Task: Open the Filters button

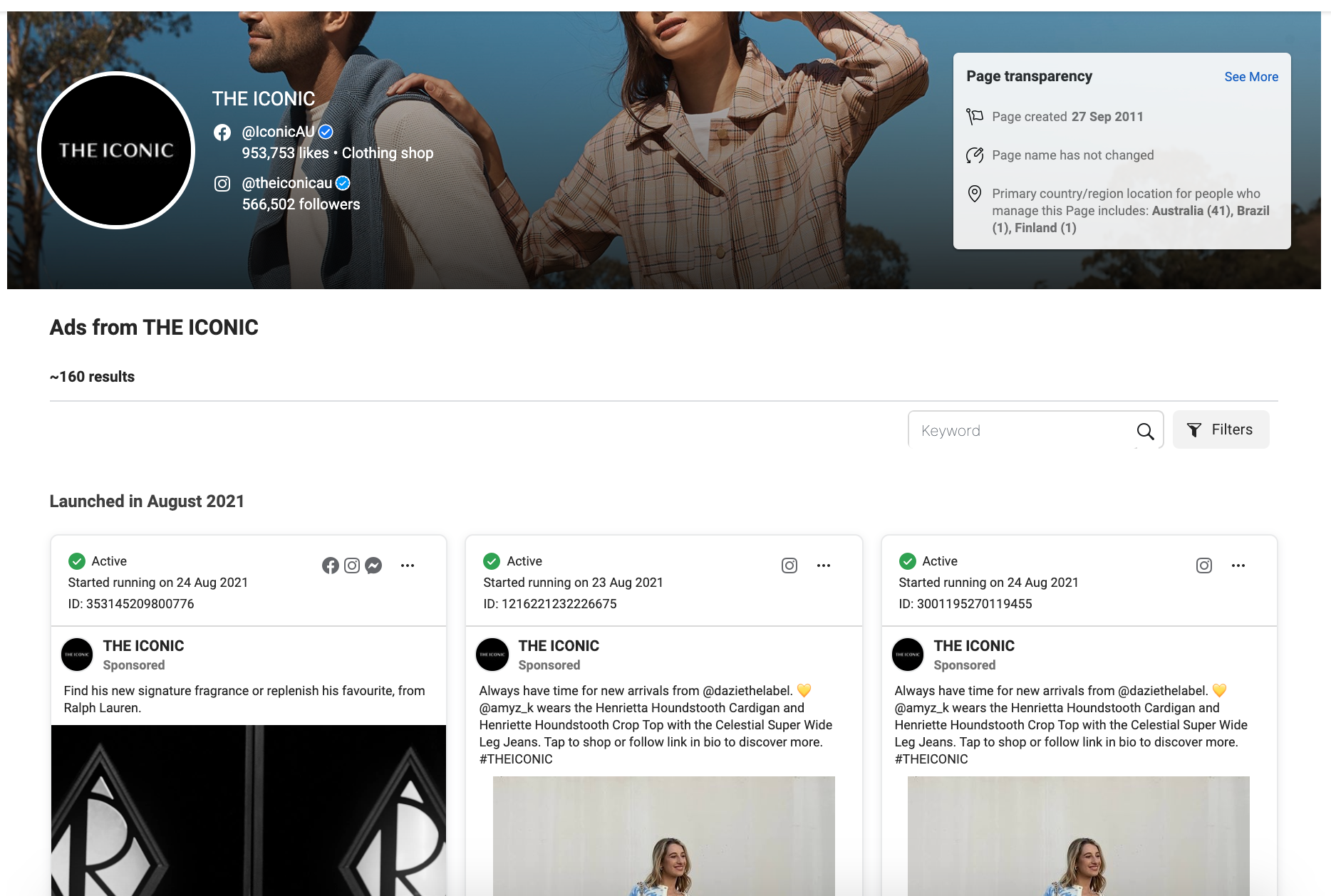Action: [x=1221, y=429]
